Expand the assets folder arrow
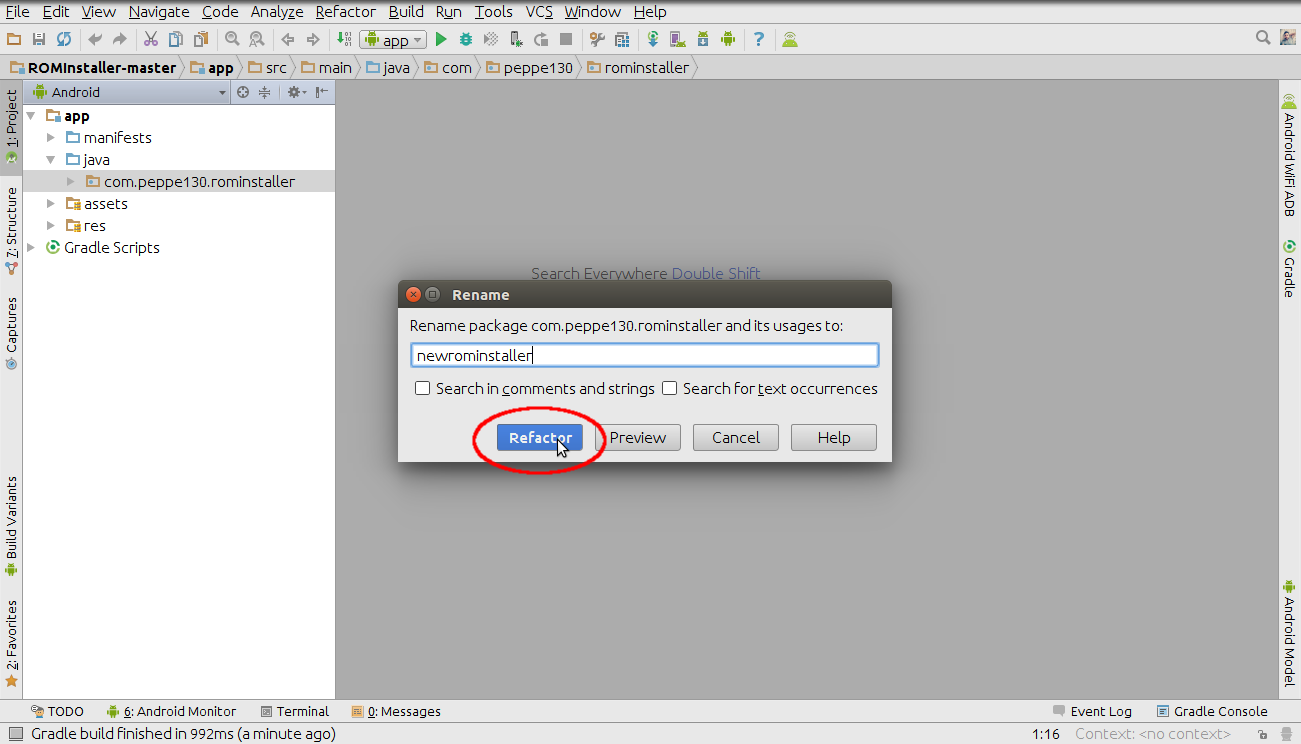This screenshot has width=1301, height=744. tap(51, 203)
